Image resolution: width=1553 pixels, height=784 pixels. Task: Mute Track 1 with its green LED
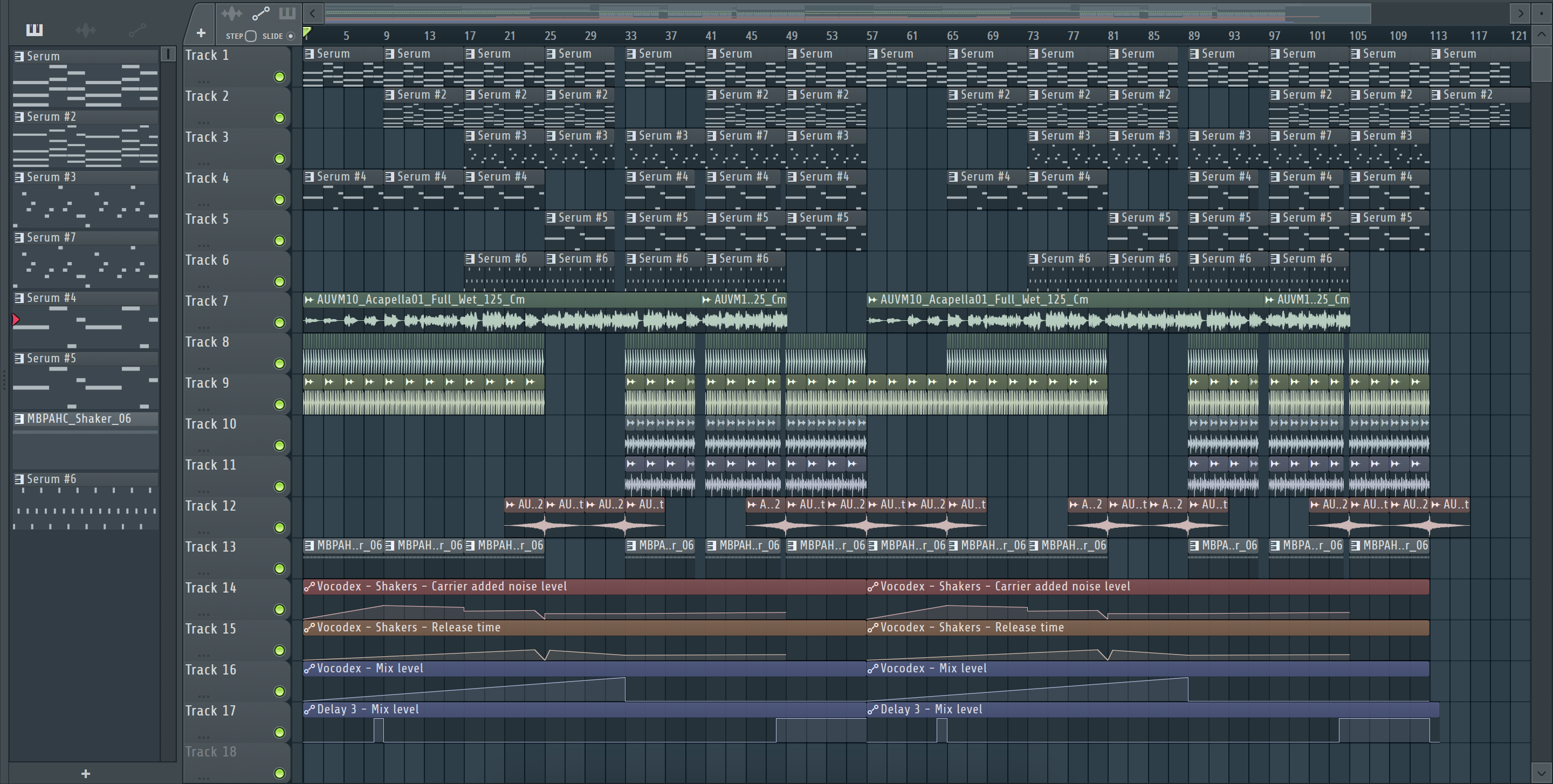click(279, 77)
